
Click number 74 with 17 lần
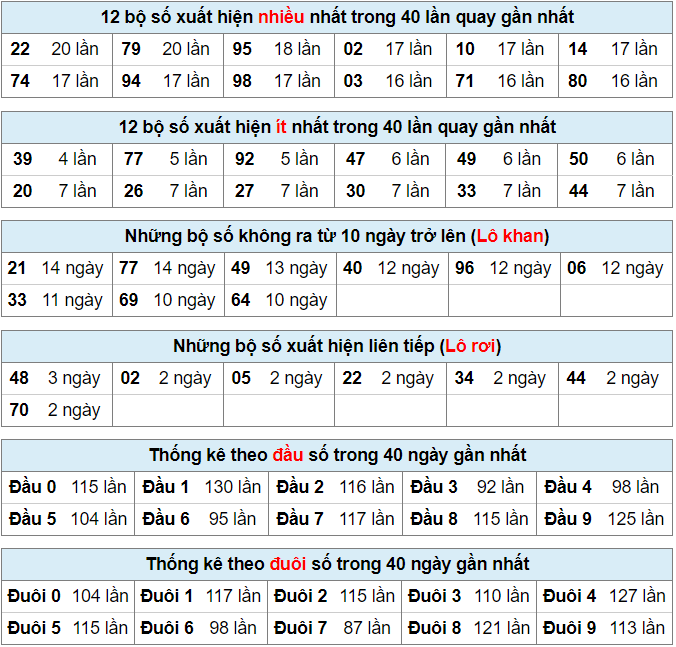57,81
